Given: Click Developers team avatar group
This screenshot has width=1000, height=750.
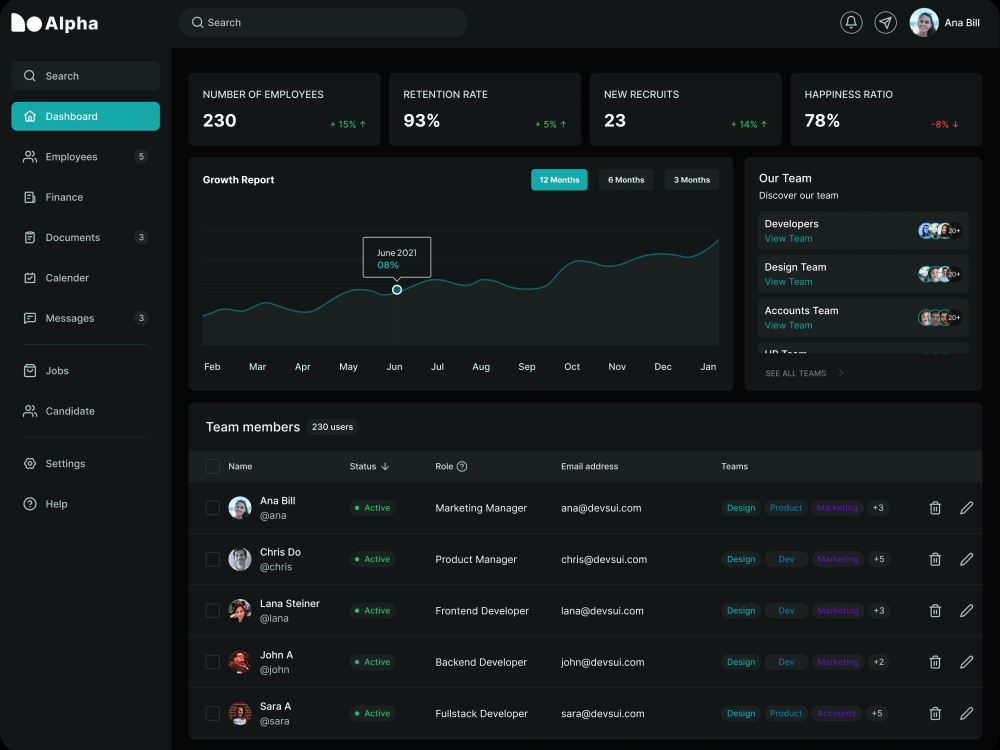Looking at the screenshot, I should (x=939, y=230).
